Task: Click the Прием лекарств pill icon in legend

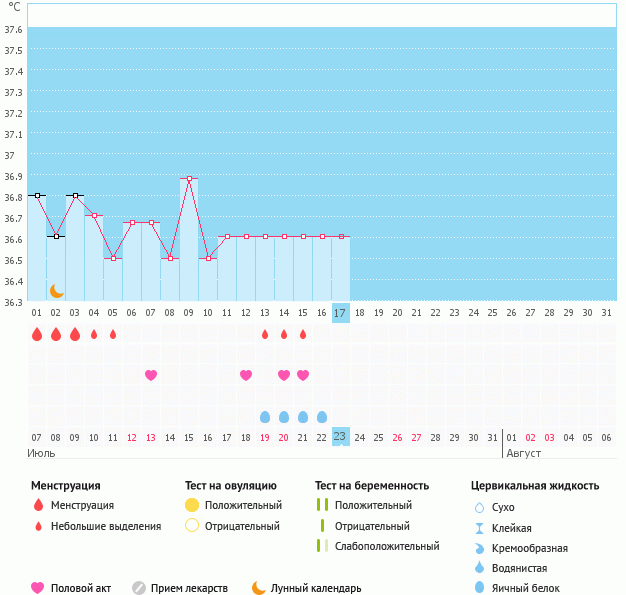Action: pyautogui.click(x=139, y=588)
